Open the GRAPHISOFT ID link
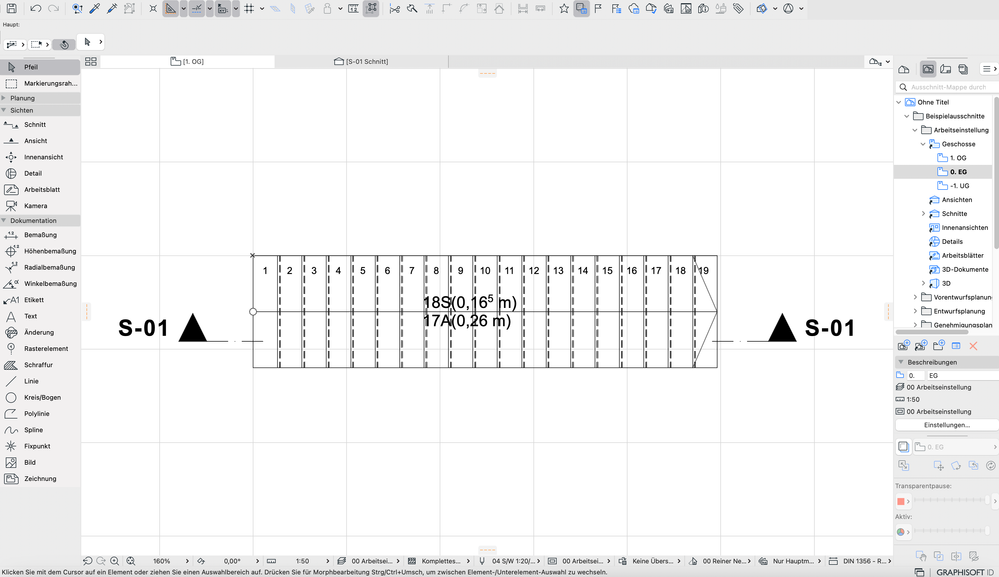 965,573
